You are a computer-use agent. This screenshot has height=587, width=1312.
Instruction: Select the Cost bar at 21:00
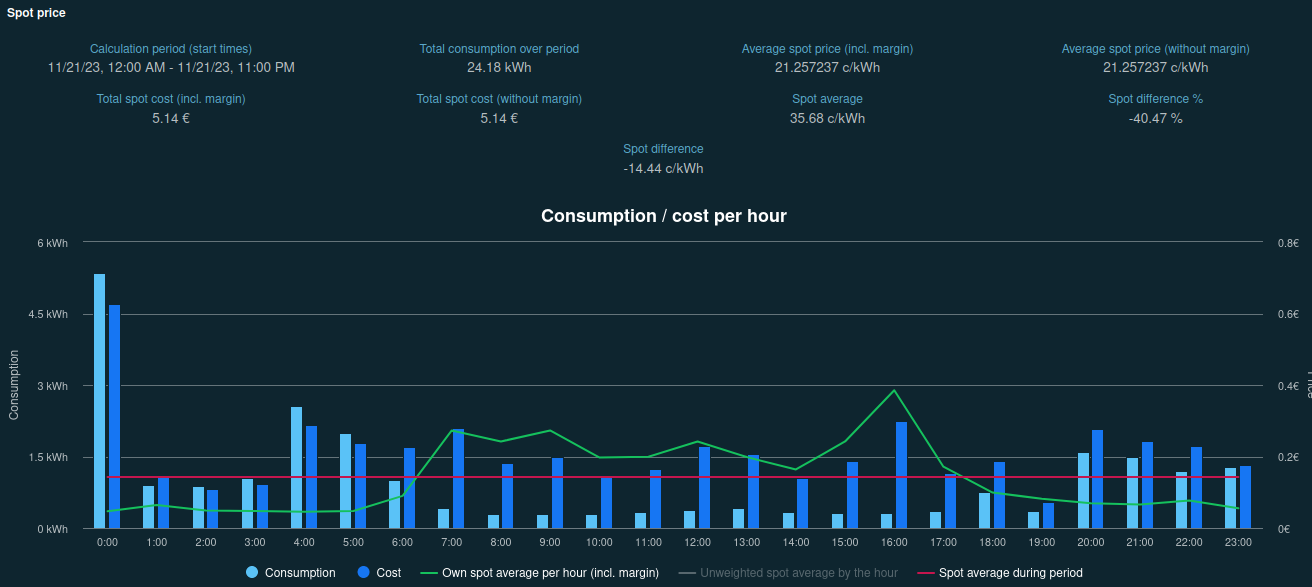[1147, 485]
